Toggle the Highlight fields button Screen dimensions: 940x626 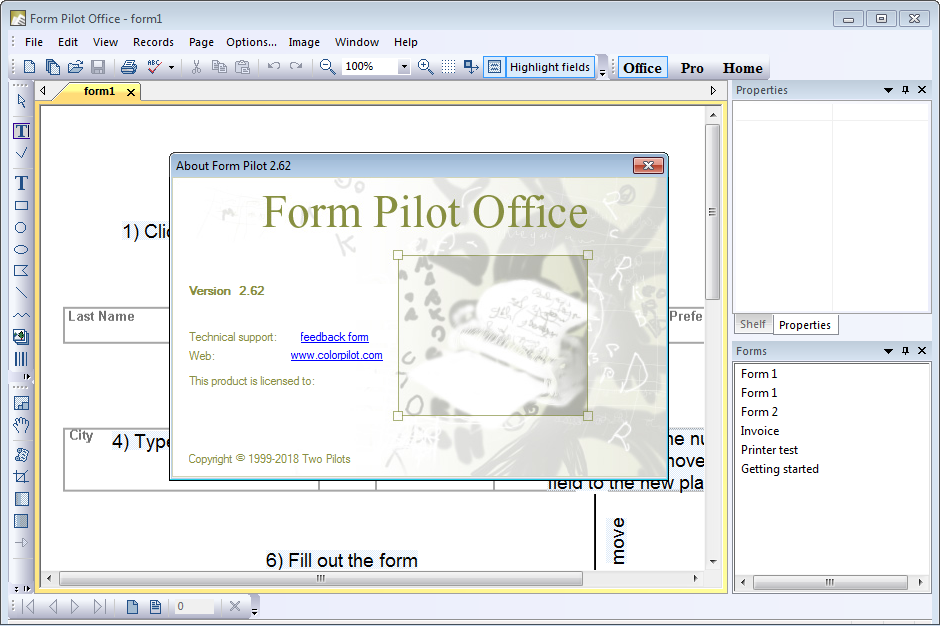[x=539, y=67]
